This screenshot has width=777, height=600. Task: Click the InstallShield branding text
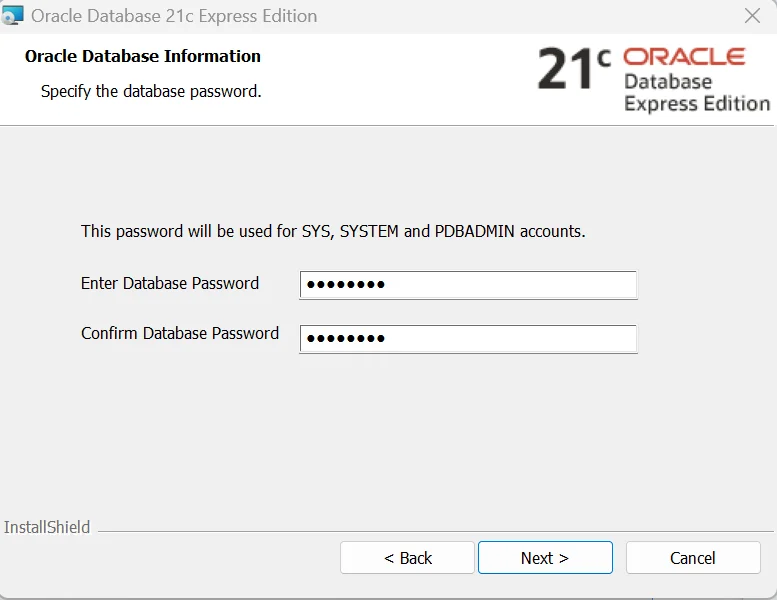(x=47, y=527)
